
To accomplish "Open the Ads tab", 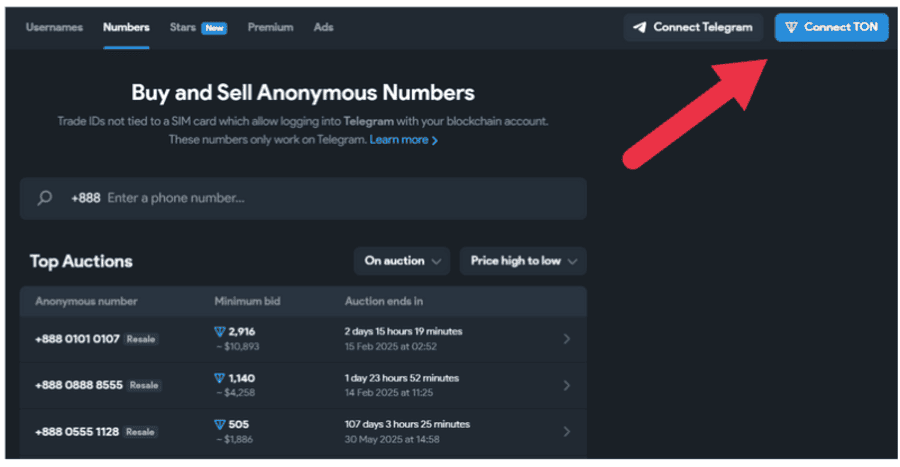I will click(323, 27).
